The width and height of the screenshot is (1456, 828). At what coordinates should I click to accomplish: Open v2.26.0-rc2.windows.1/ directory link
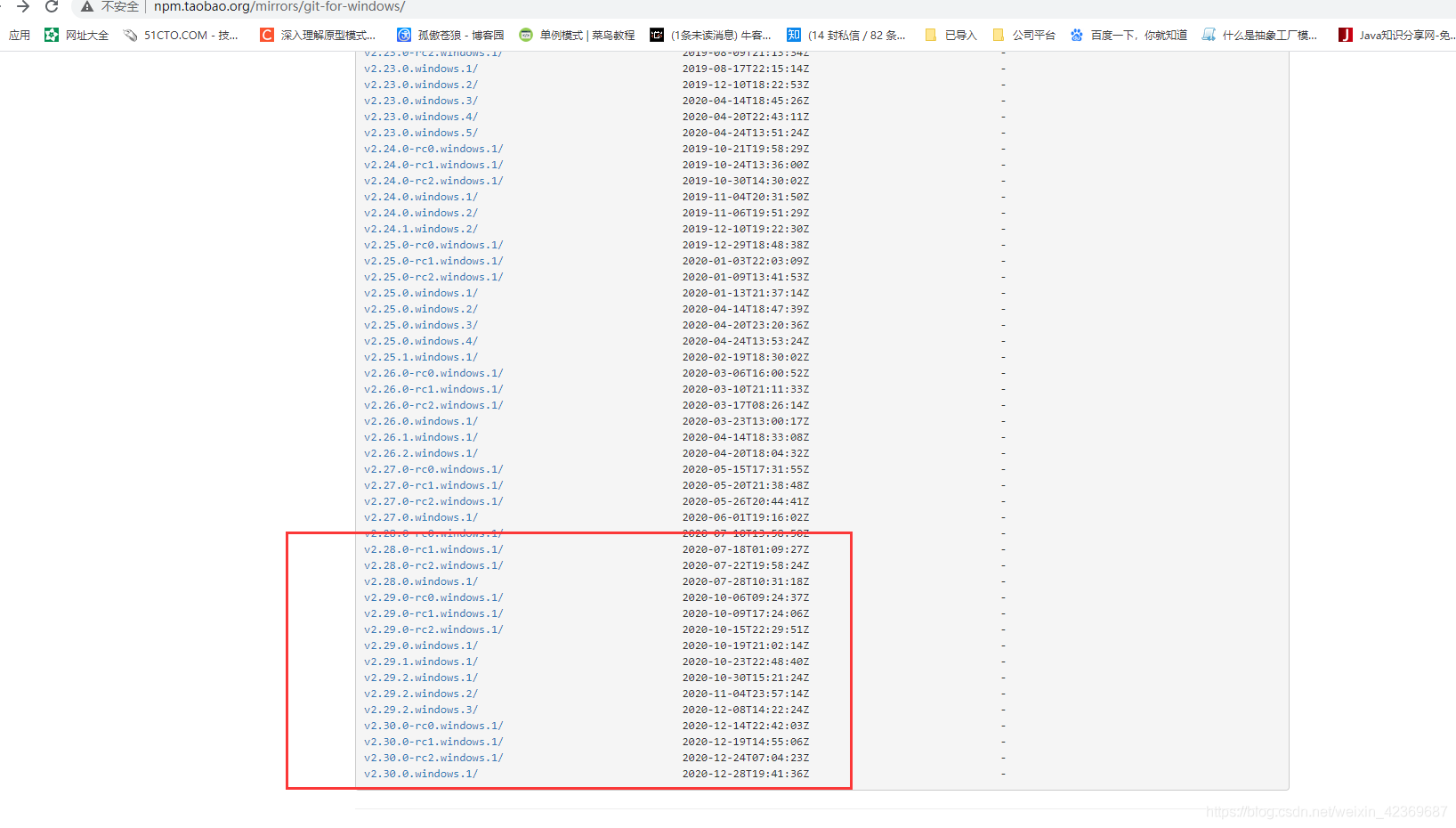pos(433,405)
